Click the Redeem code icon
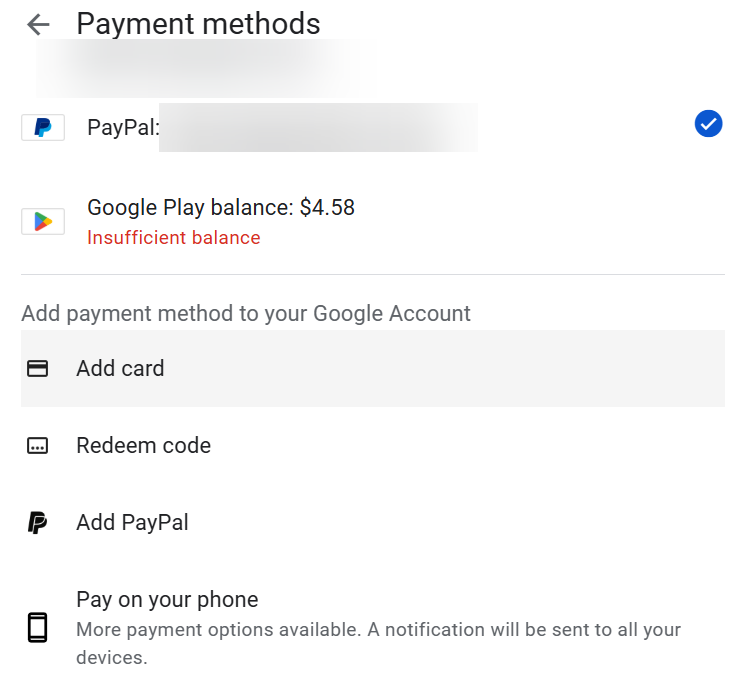 [37, 446]
